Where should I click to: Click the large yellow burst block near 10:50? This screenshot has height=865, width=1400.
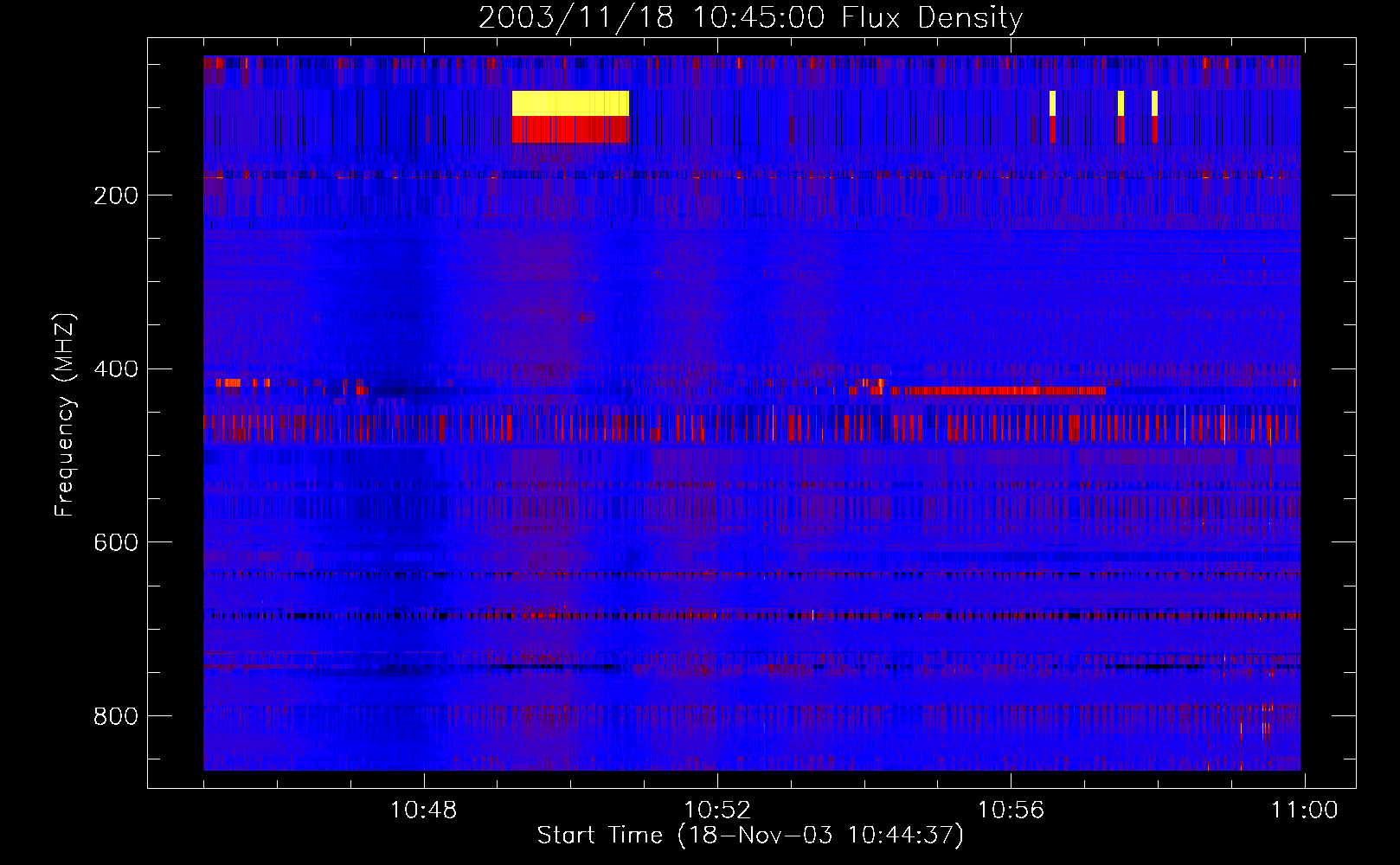(570, 104)
